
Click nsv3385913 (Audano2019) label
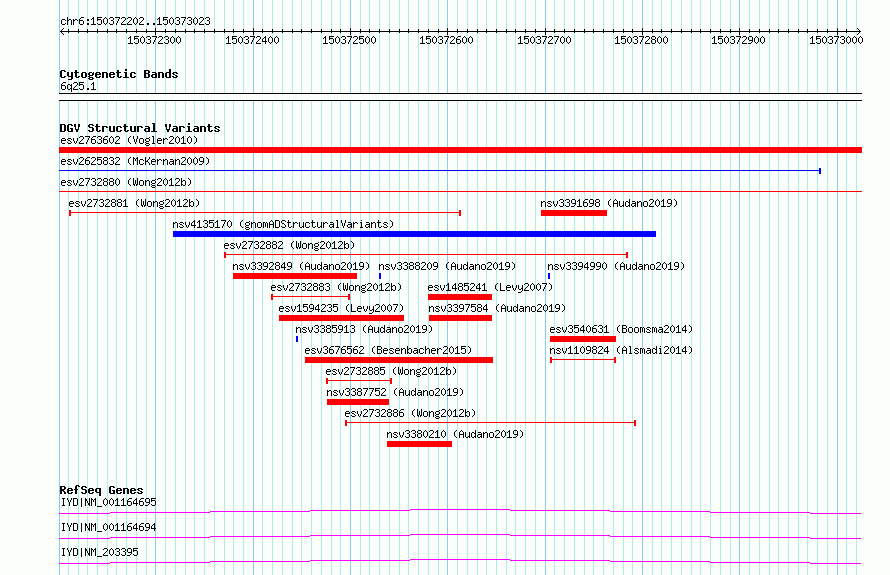click(364, 329)
